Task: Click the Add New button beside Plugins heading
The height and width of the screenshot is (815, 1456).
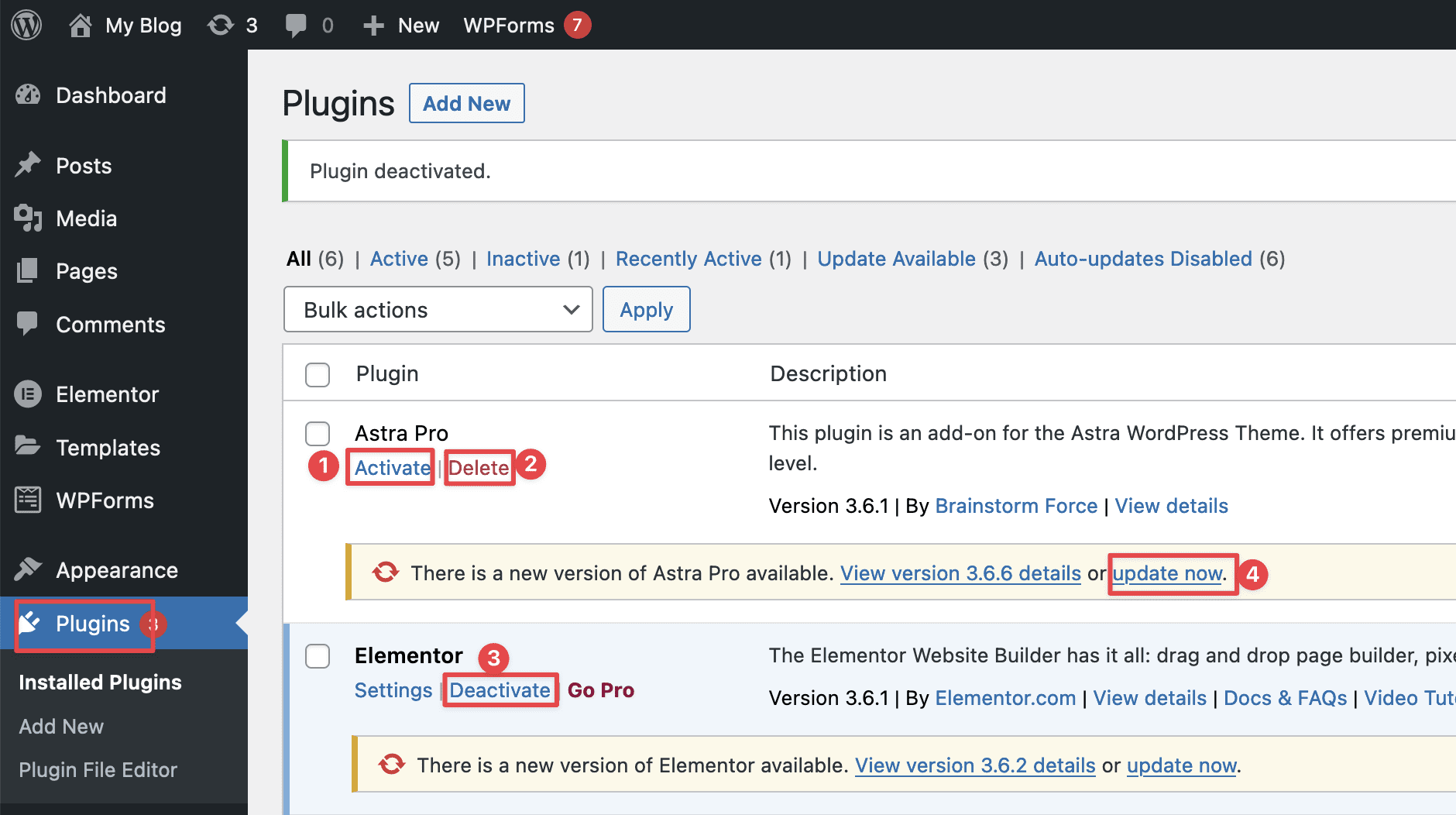Action: [466, 104]
